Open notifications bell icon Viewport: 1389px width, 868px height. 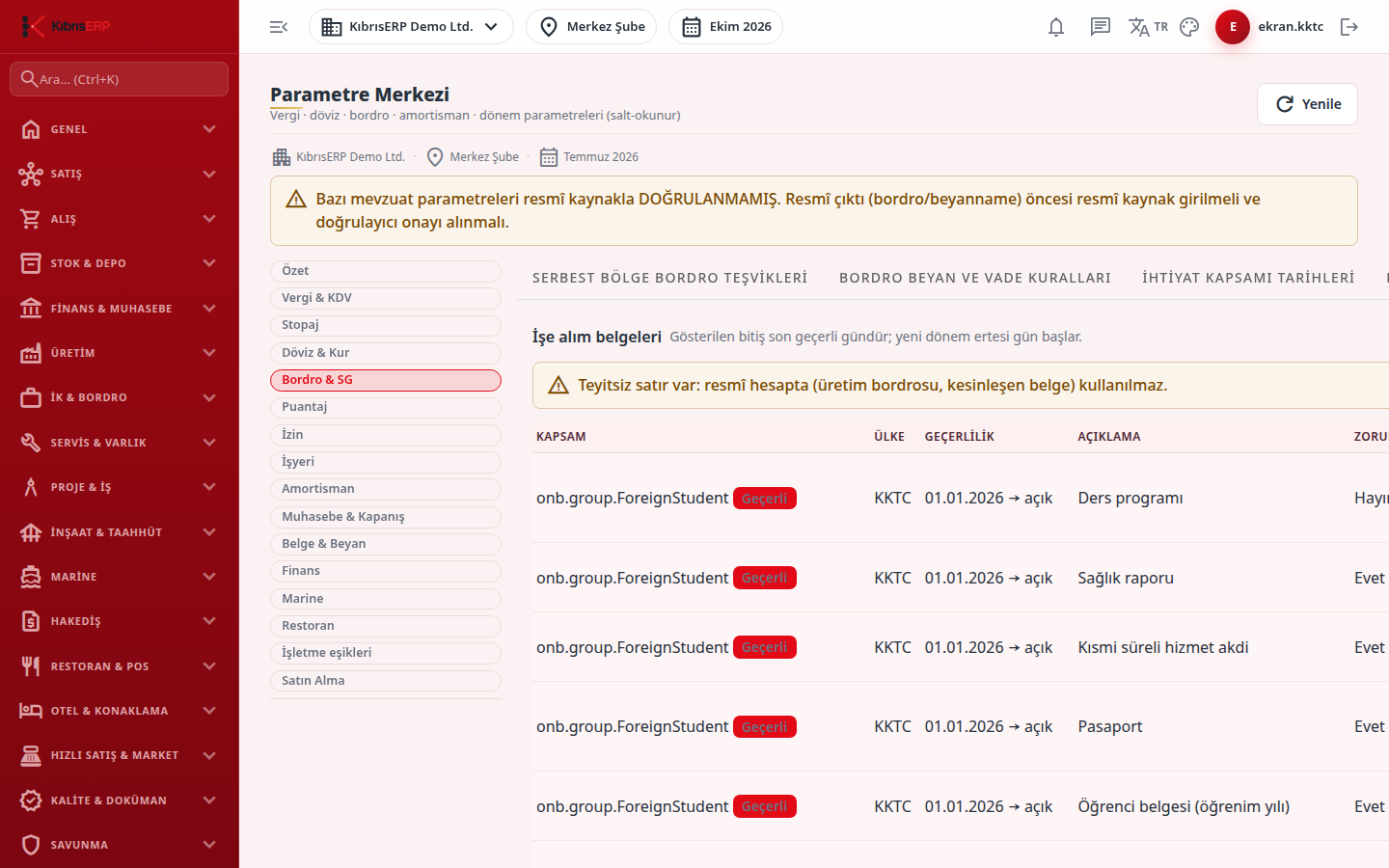[x=1056, y=27]
